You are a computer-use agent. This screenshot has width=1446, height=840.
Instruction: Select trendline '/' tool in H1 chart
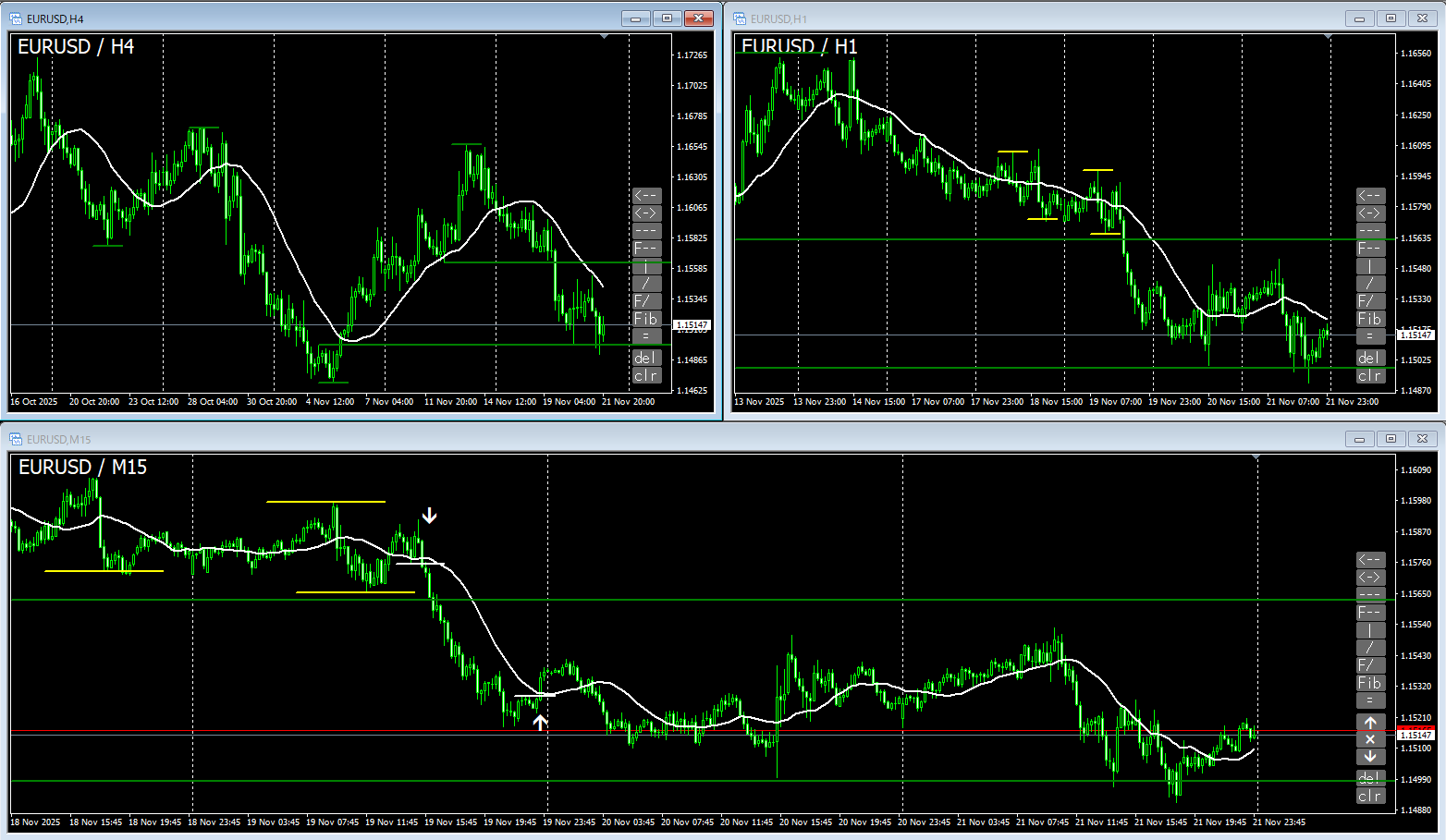(1370, 284)
